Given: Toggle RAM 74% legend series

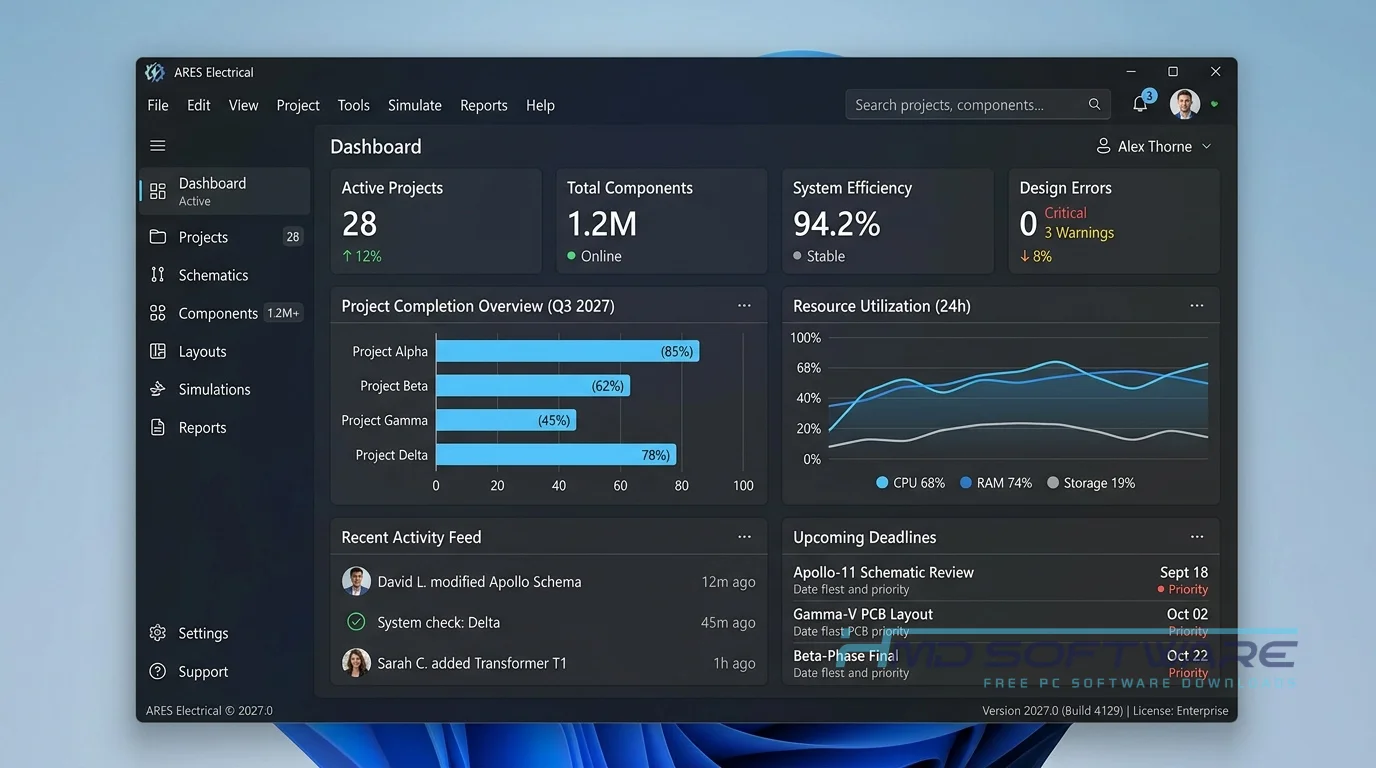Looking at the screenshot, I should (995, 483).
